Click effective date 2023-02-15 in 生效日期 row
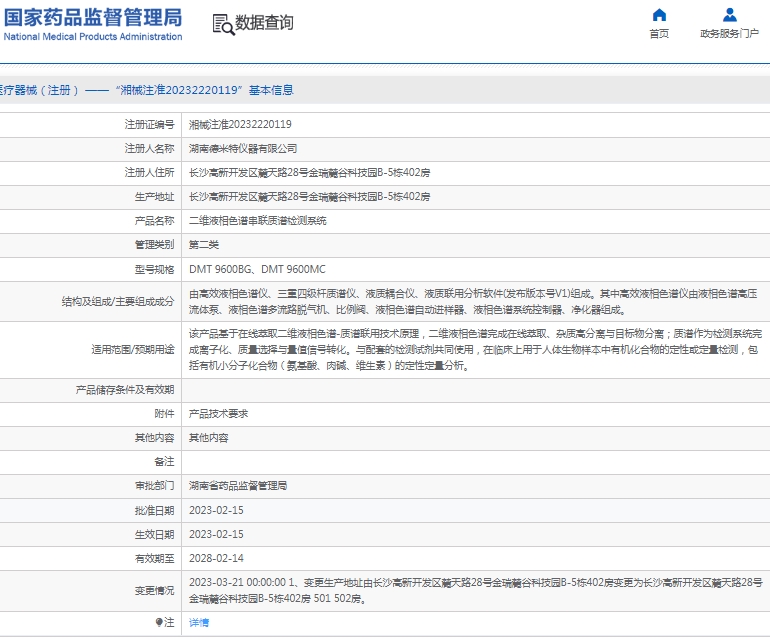This screenshot has width=770, height=640. click(x=216, y=535)
